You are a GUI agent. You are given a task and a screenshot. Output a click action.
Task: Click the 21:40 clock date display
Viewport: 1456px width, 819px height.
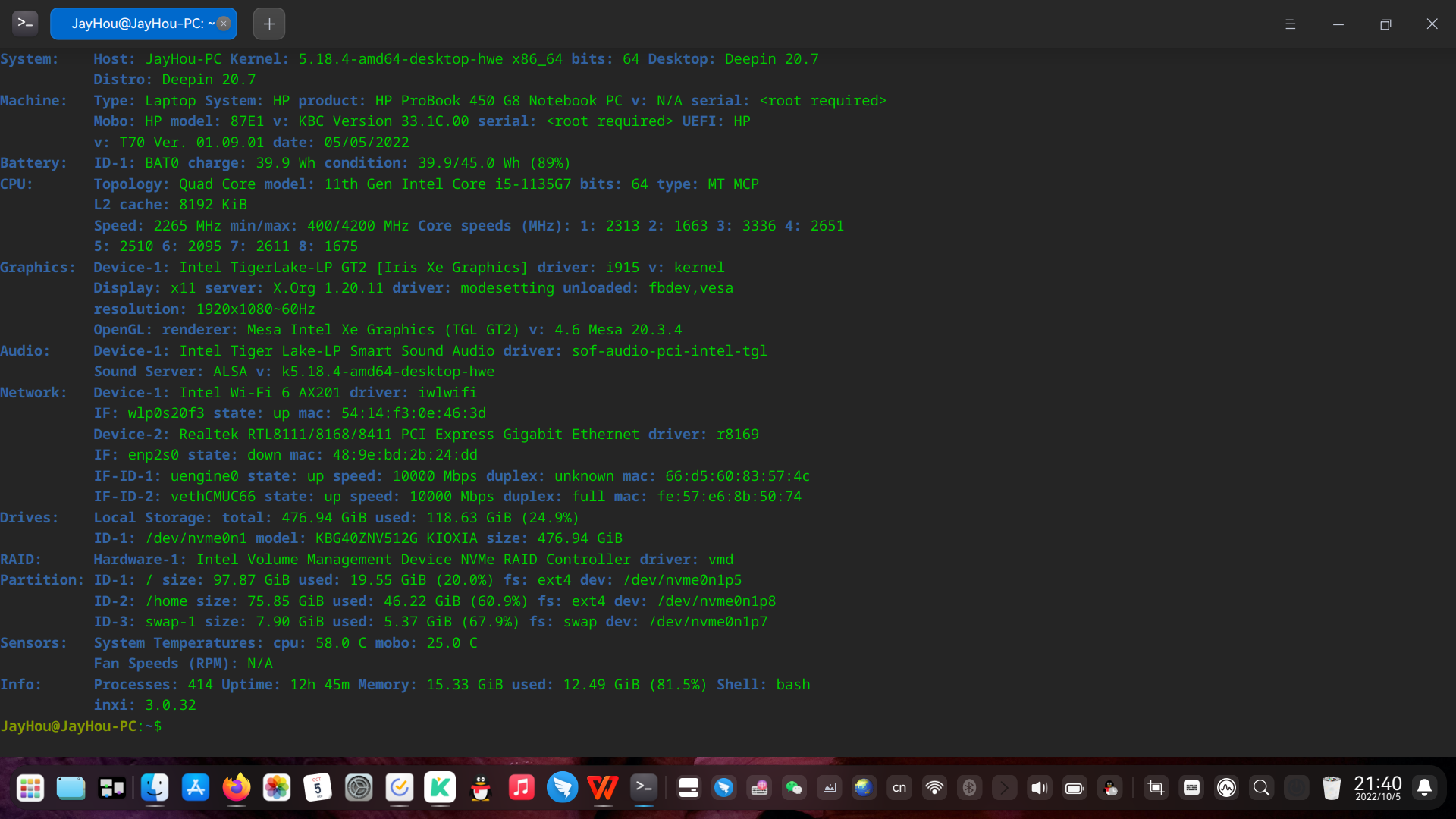(x=1378, y=788)
